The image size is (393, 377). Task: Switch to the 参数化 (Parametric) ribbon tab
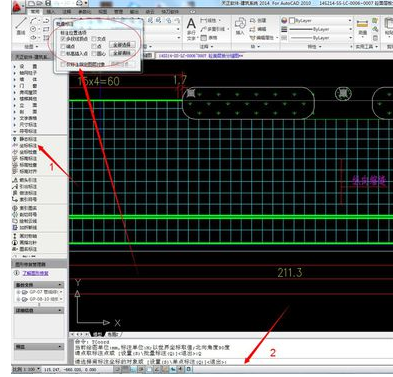point(85,11)
